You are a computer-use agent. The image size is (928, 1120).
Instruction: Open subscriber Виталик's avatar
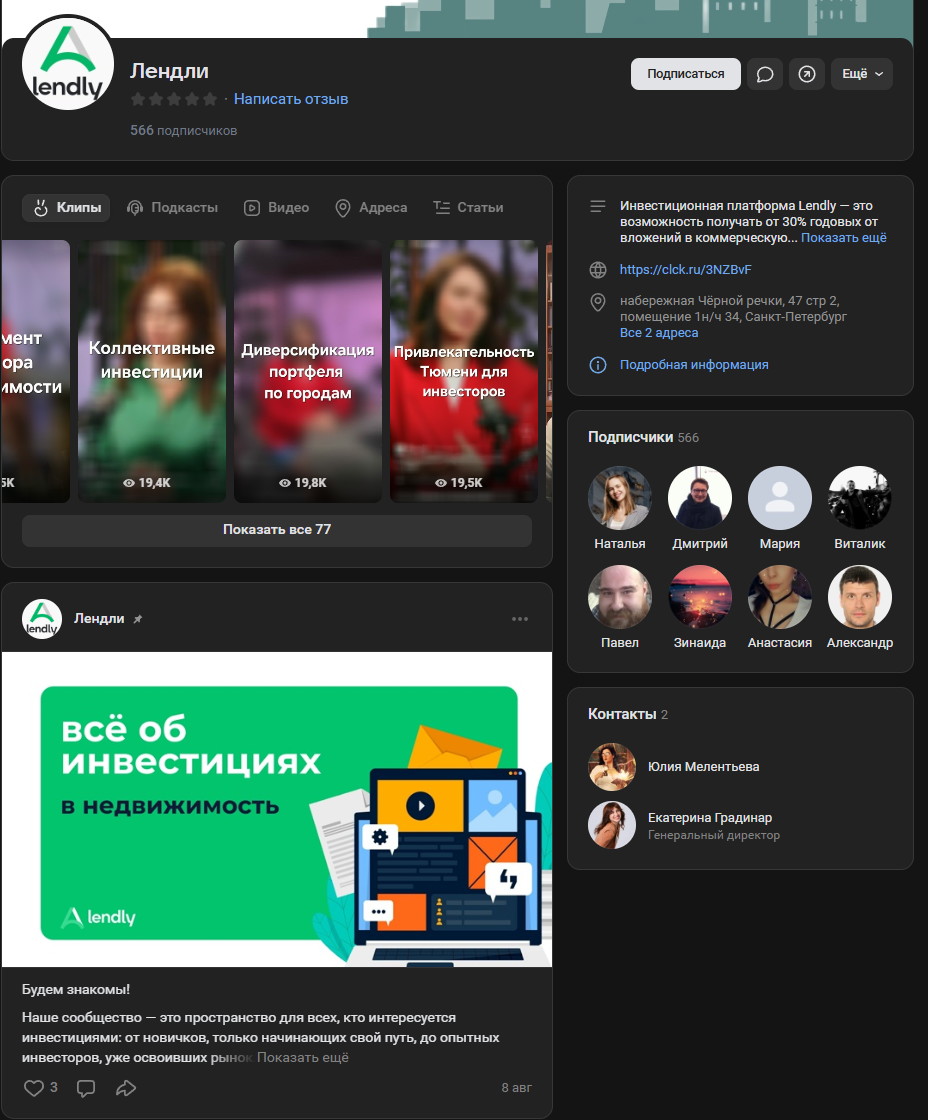(x=859, y=498)
